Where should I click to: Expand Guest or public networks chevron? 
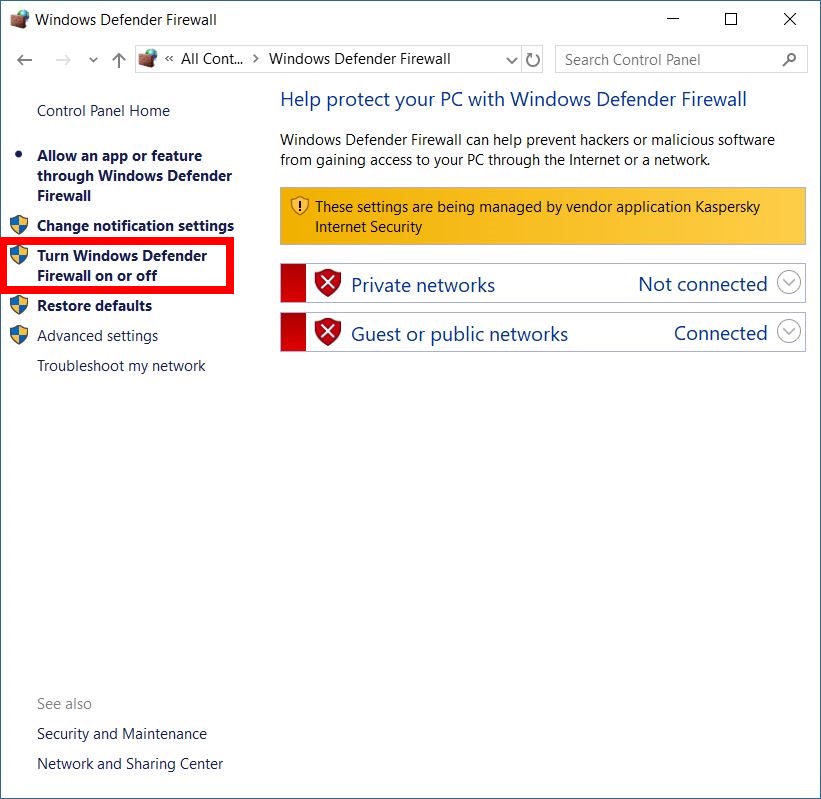click(x=789, y=331)
